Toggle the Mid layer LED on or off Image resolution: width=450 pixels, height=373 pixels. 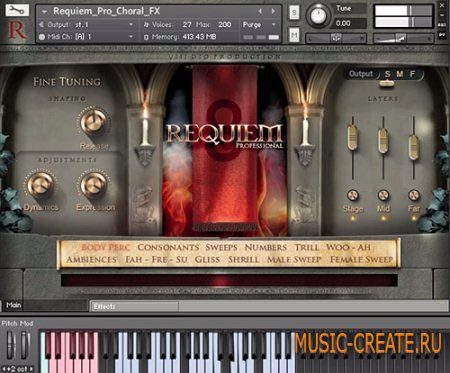(x=383, y=219)
